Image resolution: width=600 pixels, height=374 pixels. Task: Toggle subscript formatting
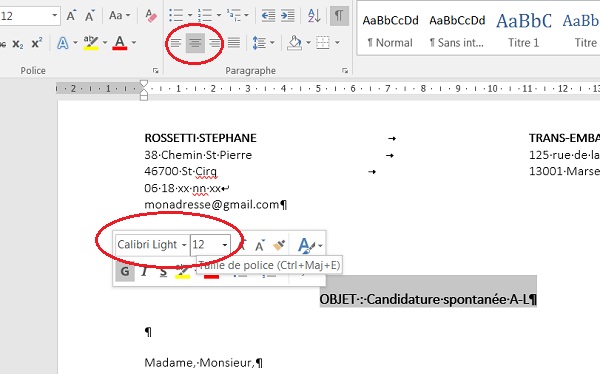tap(18, 44)
